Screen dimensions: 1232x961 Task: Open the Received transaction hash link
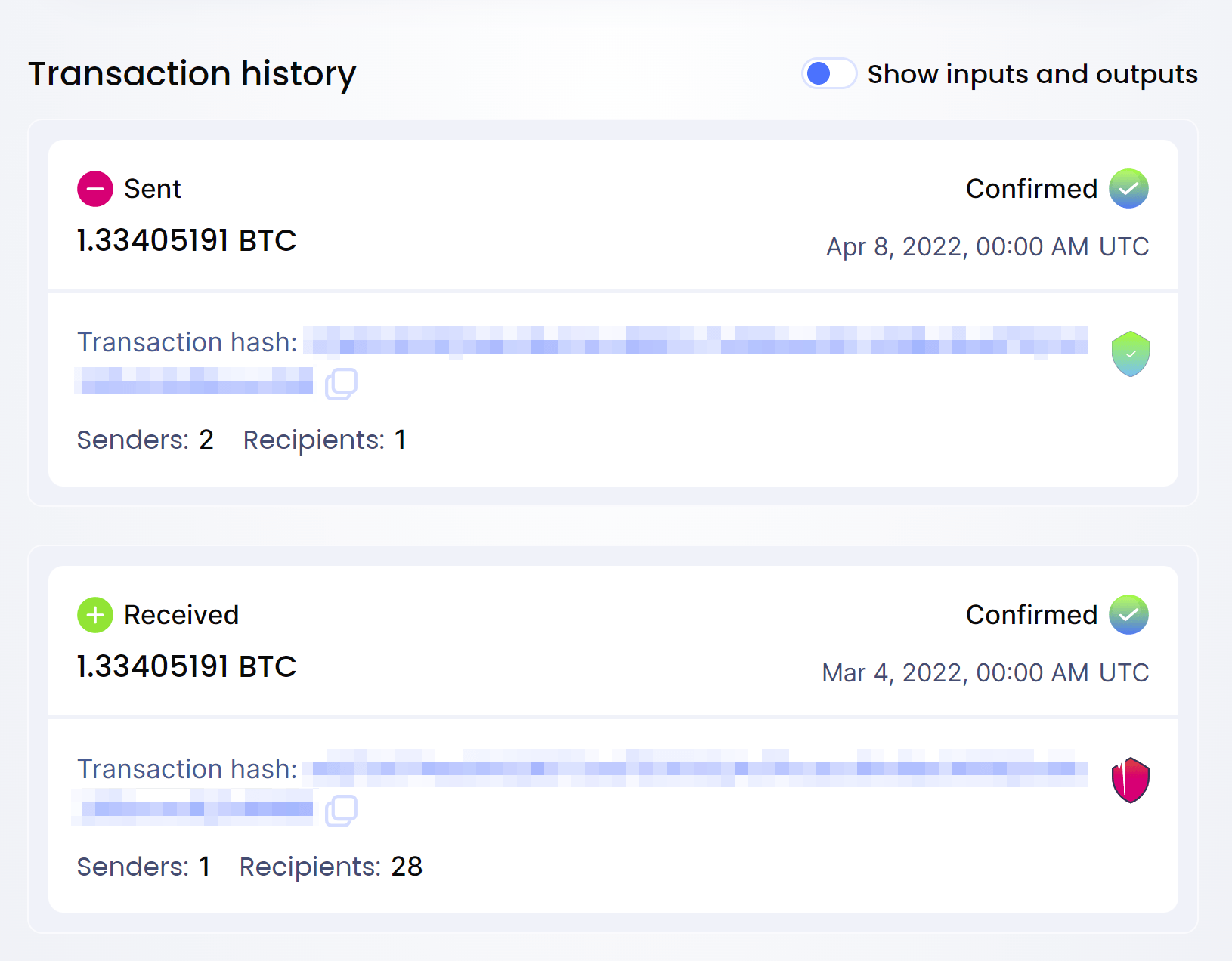coord(695,769)
